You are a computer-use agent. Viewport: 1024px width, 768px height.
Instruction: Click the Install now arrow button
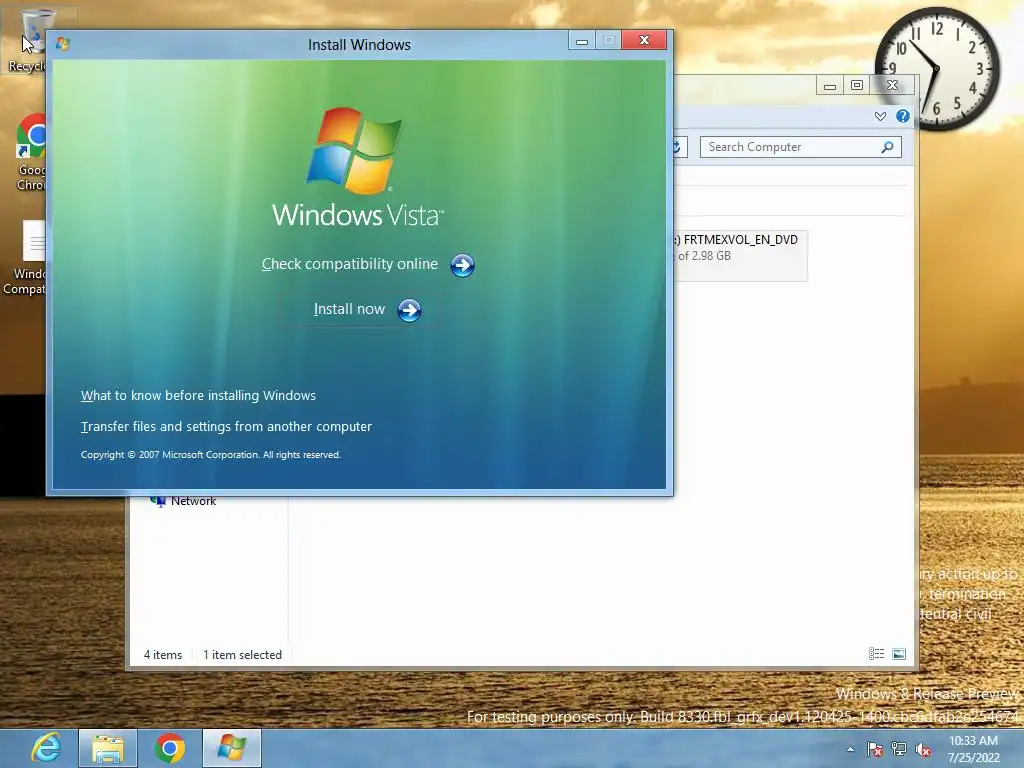409,310
